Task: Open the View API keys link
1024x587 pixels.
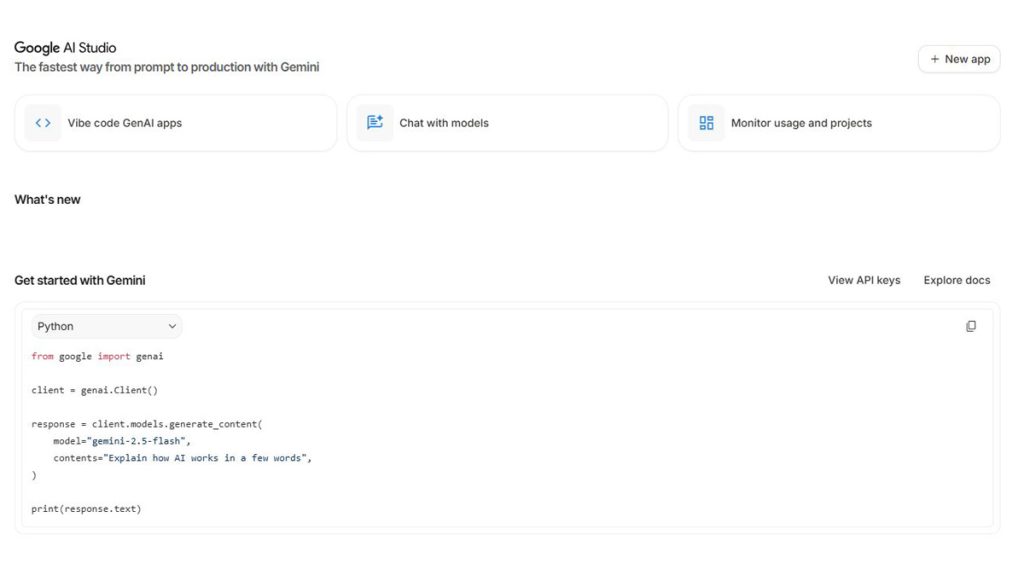Action: coord(864,280)
